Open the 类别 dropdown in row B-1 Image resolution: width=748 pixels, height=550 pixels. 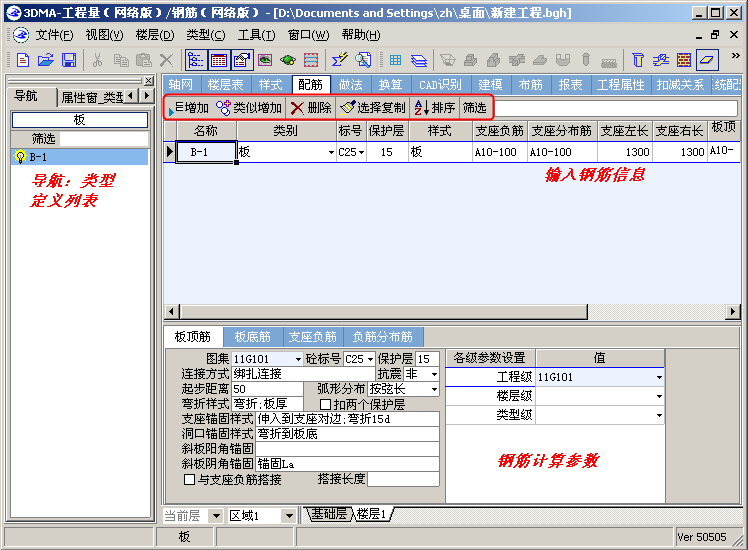coord(331,153)
